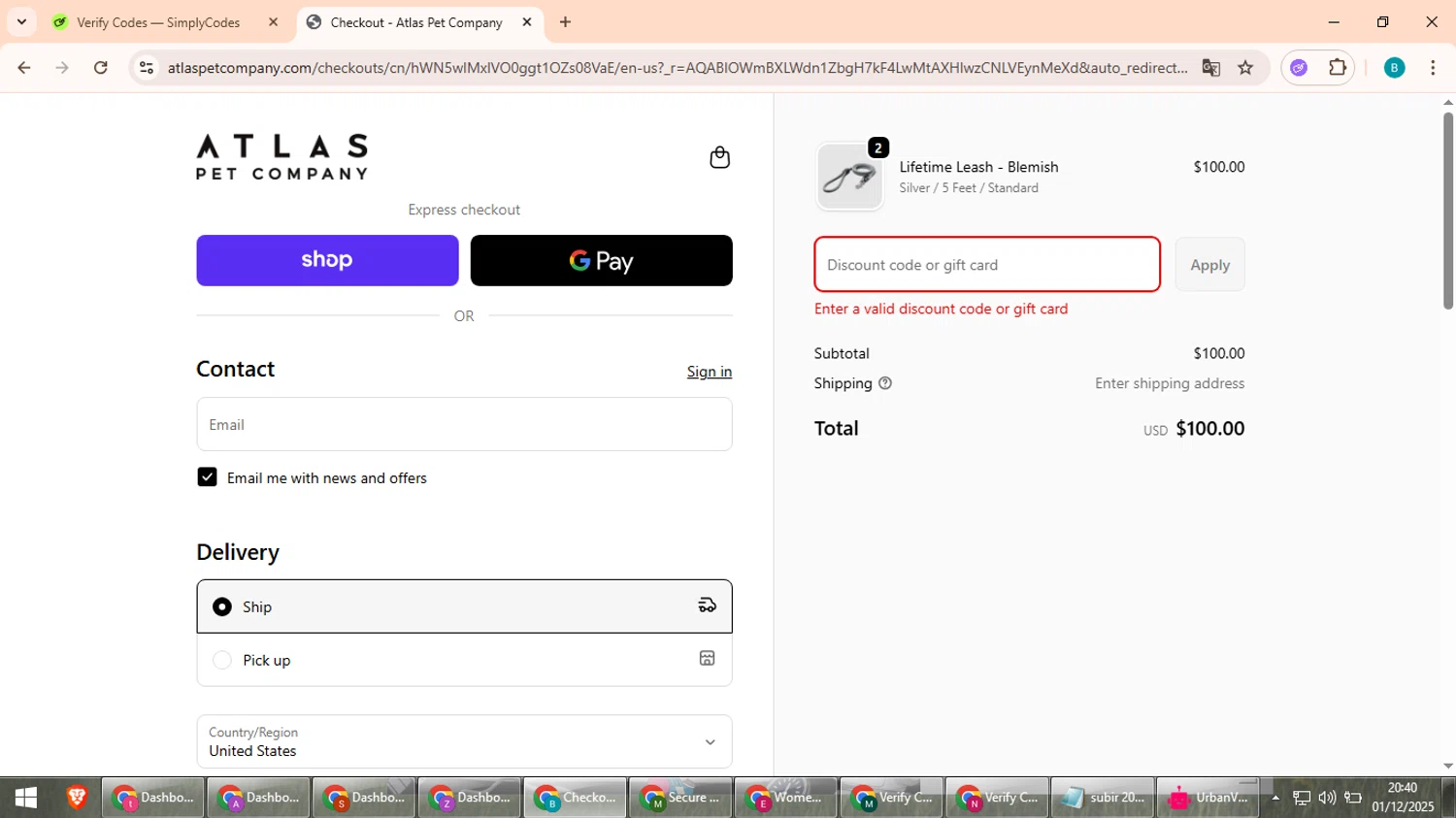Select the Pick up delivery option

coord(464,660)
